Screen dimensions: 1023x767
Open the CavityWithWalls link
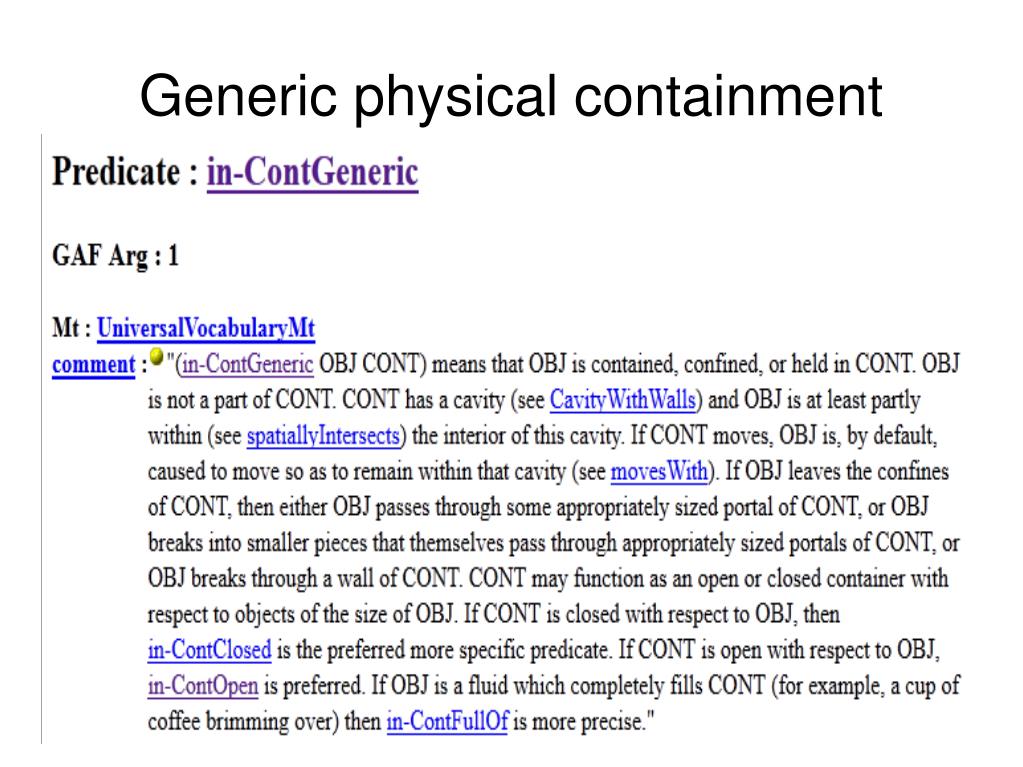(622, 399)
